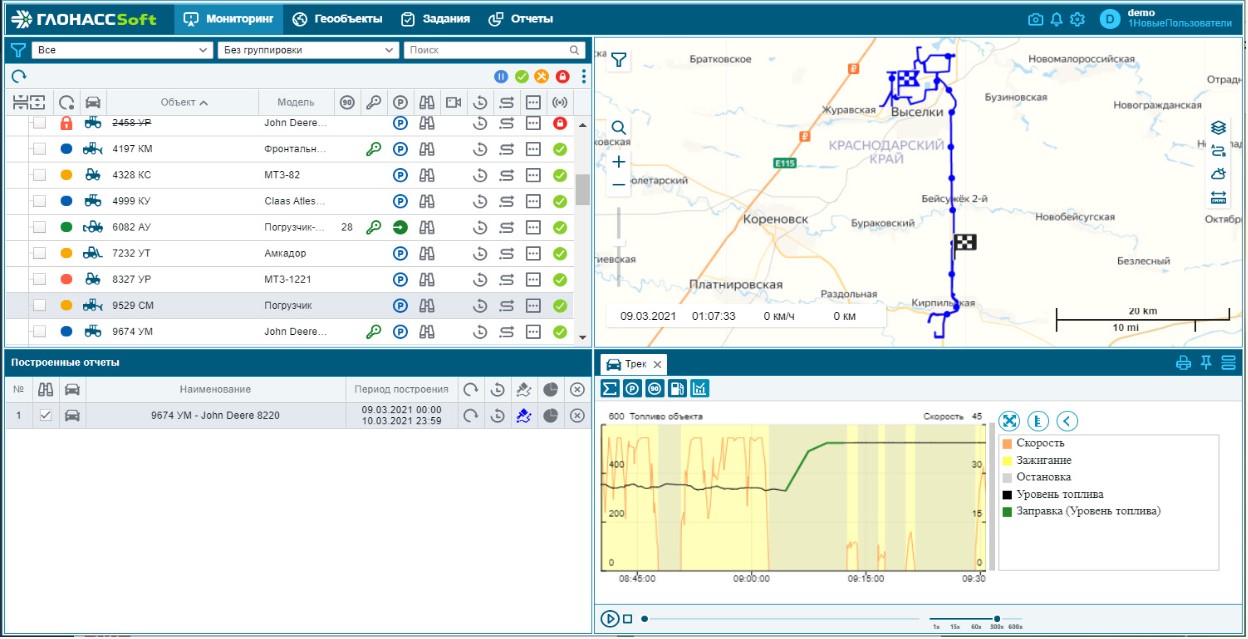Tick checkbox for object 4197 КМ

[39, 149]
